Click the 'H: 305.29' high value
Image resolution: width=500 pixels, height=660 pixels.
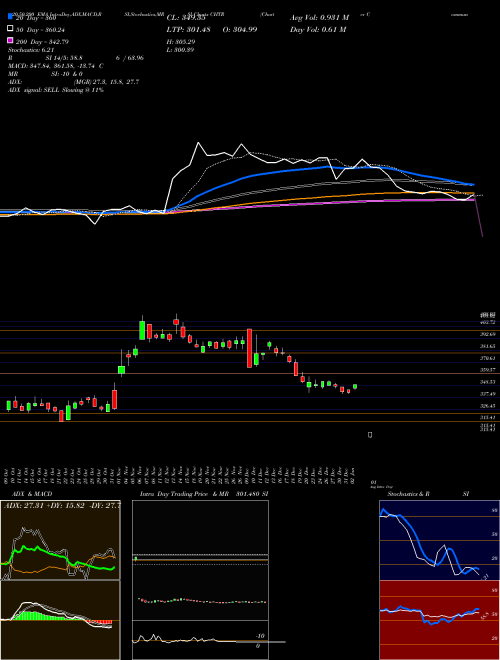coord(181,42)
